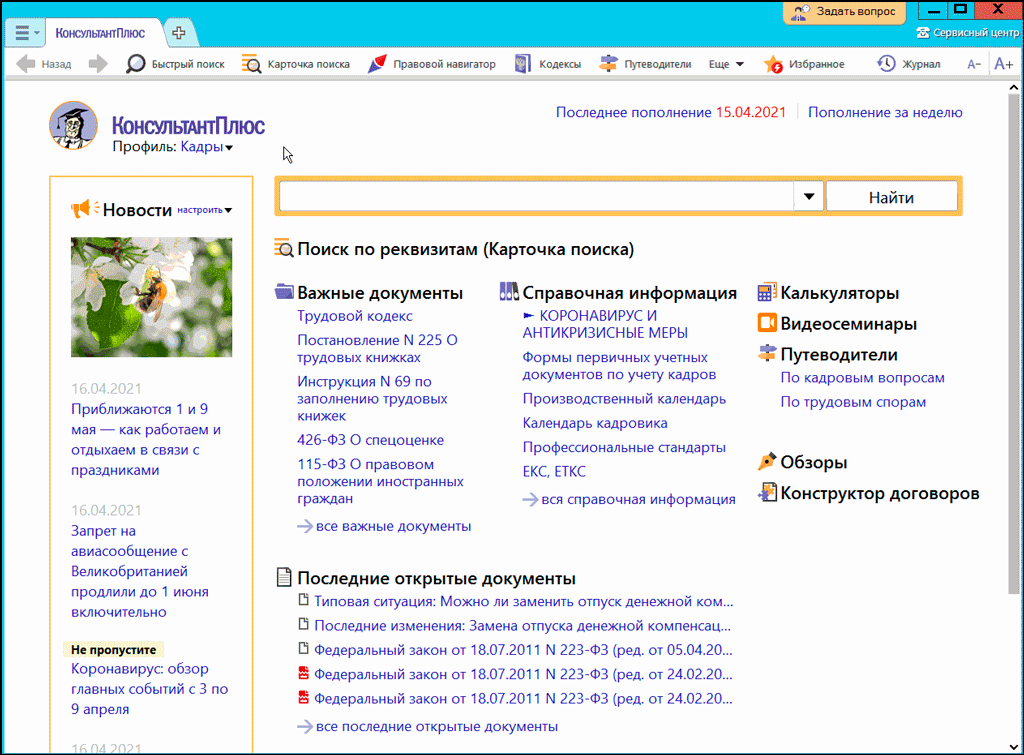Click the Найти search button
Image resolution: width=1024 pixels, height=755 pixels.
click(891, 197)
